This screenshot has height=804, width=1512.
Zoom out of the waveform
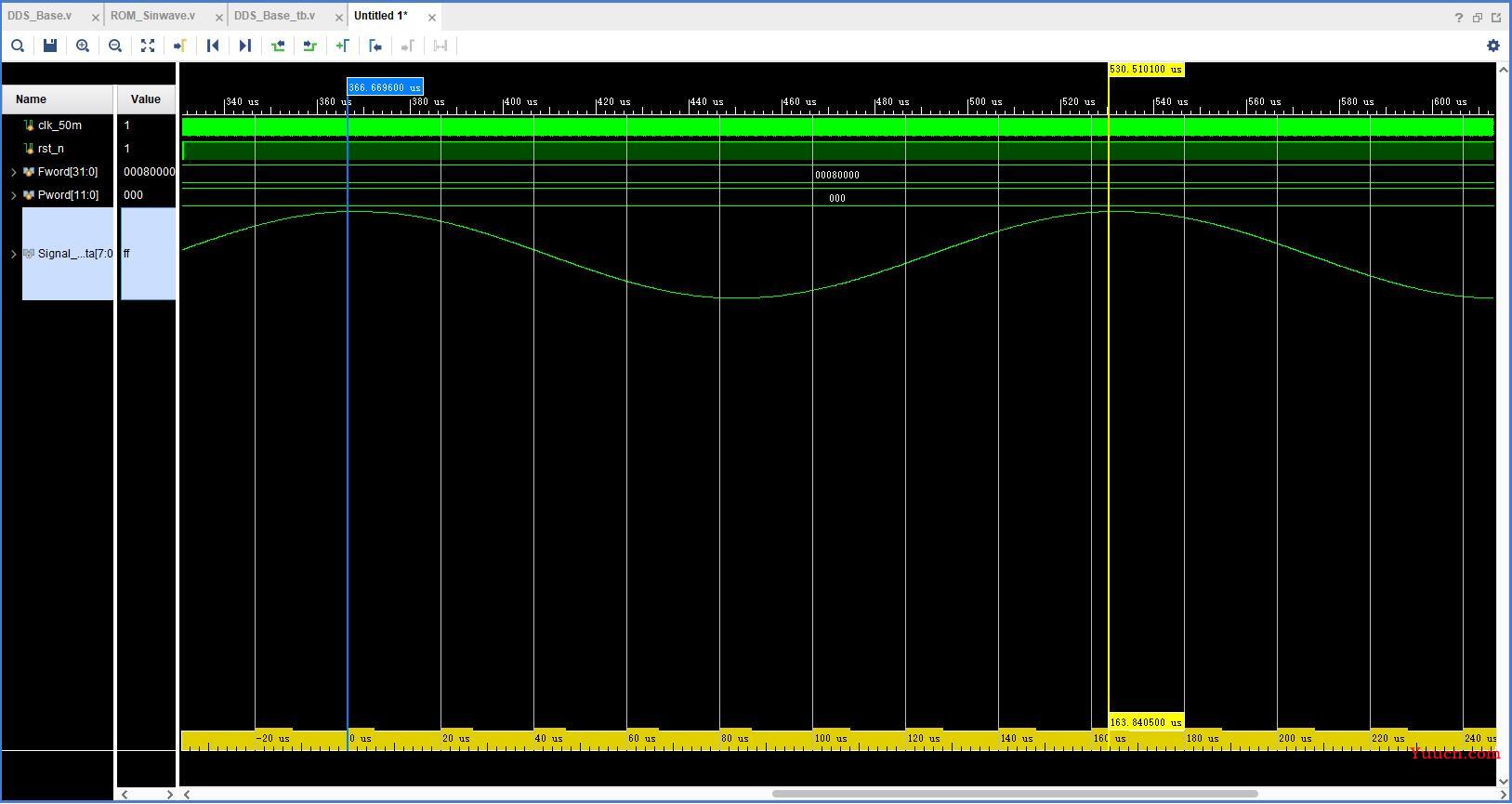point(115,46)
